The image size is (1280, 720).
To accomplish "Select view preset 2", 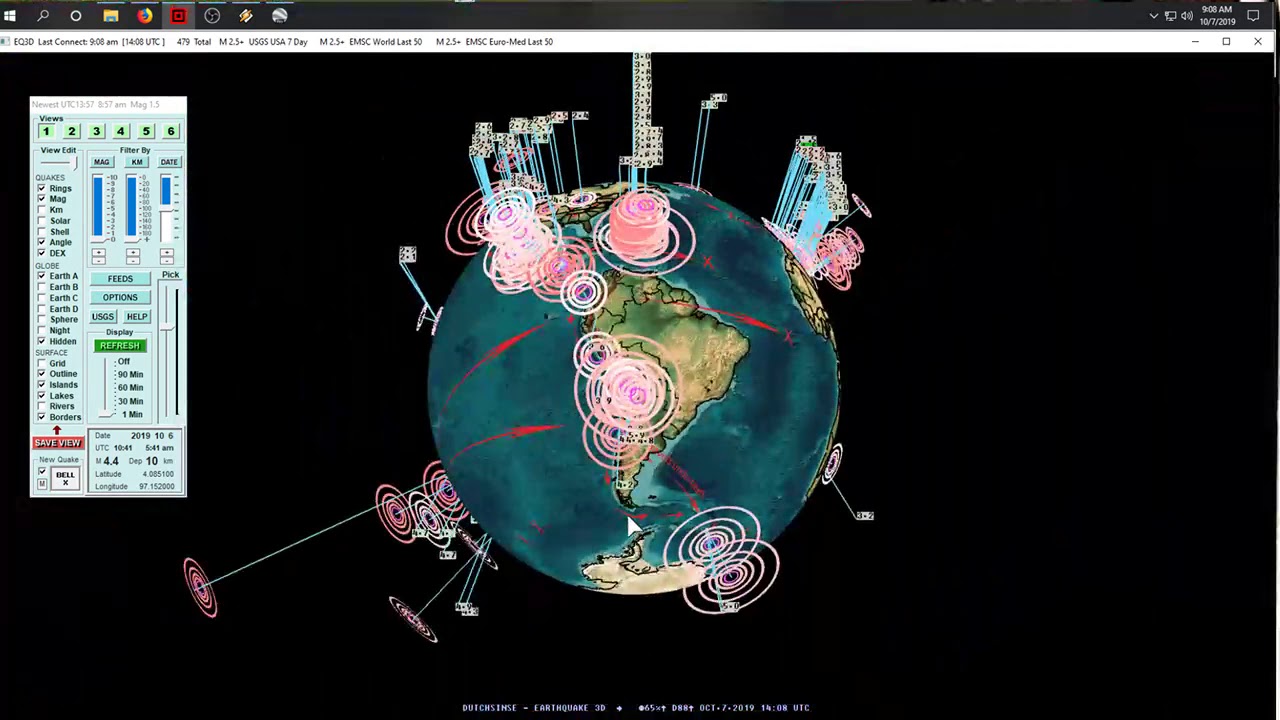I will (71, 131).
